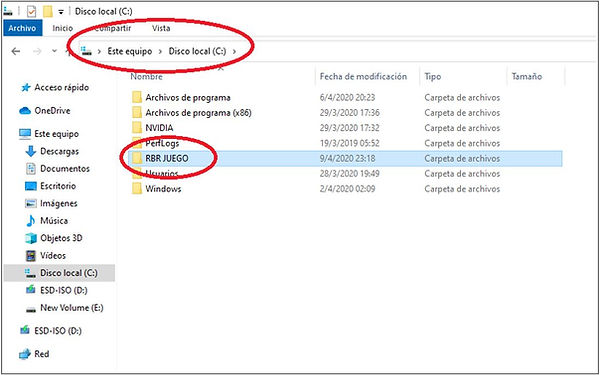Sort by the Tamaño column header

(x=527, y=77)
